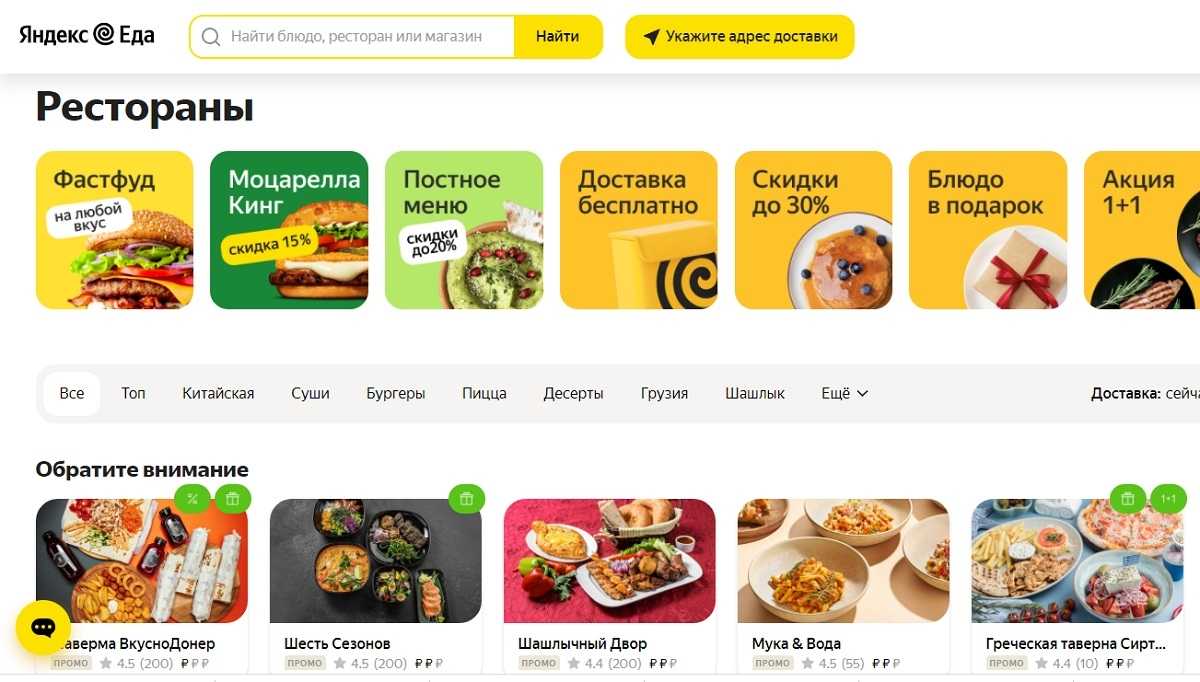Open the Моцарелла Кинг promo banner

click(x=289, y=230)
